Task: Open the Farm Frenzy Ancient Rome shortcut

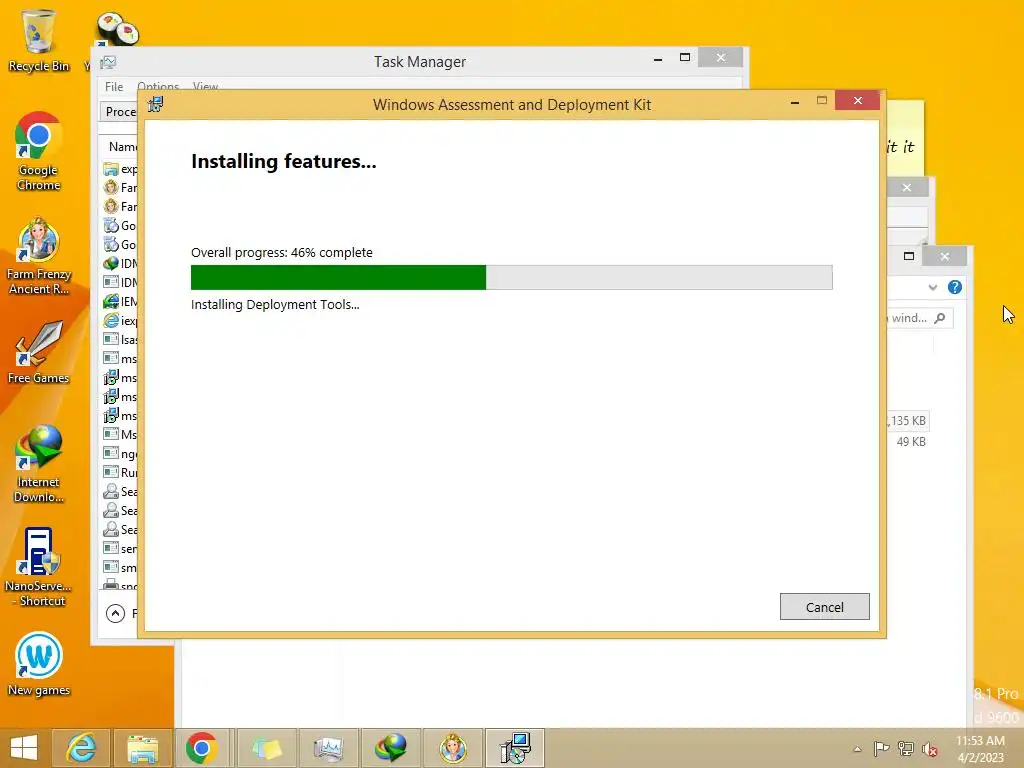Action: [x=39, y=256]
